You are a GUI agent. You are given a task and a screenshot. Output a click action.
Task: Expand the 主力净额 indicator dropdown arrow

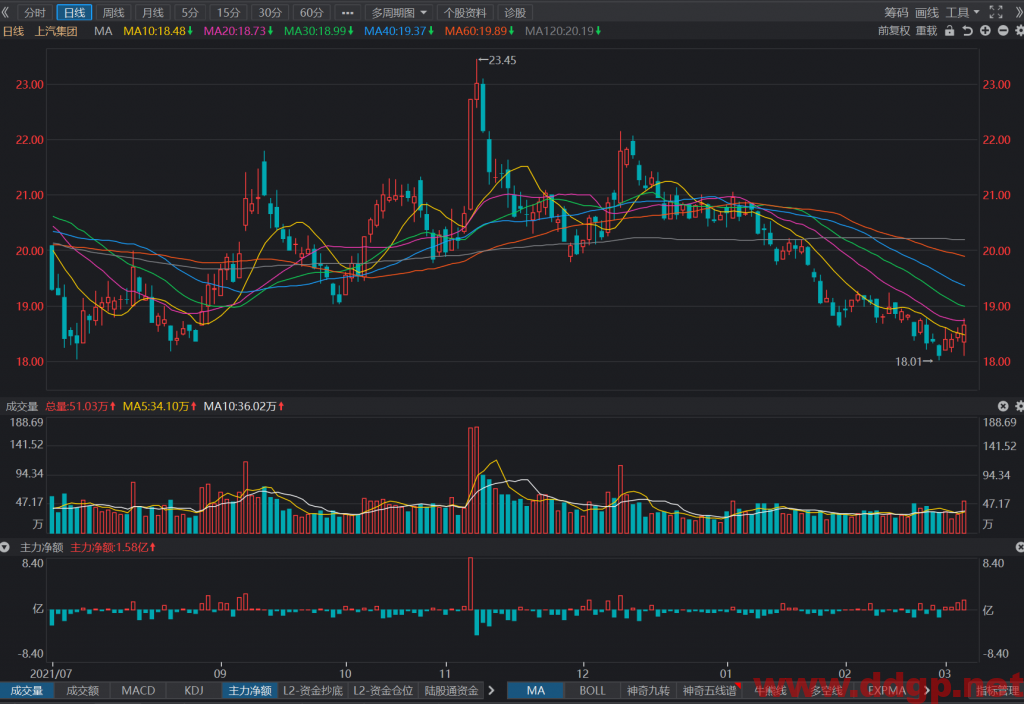pos(5,547)
